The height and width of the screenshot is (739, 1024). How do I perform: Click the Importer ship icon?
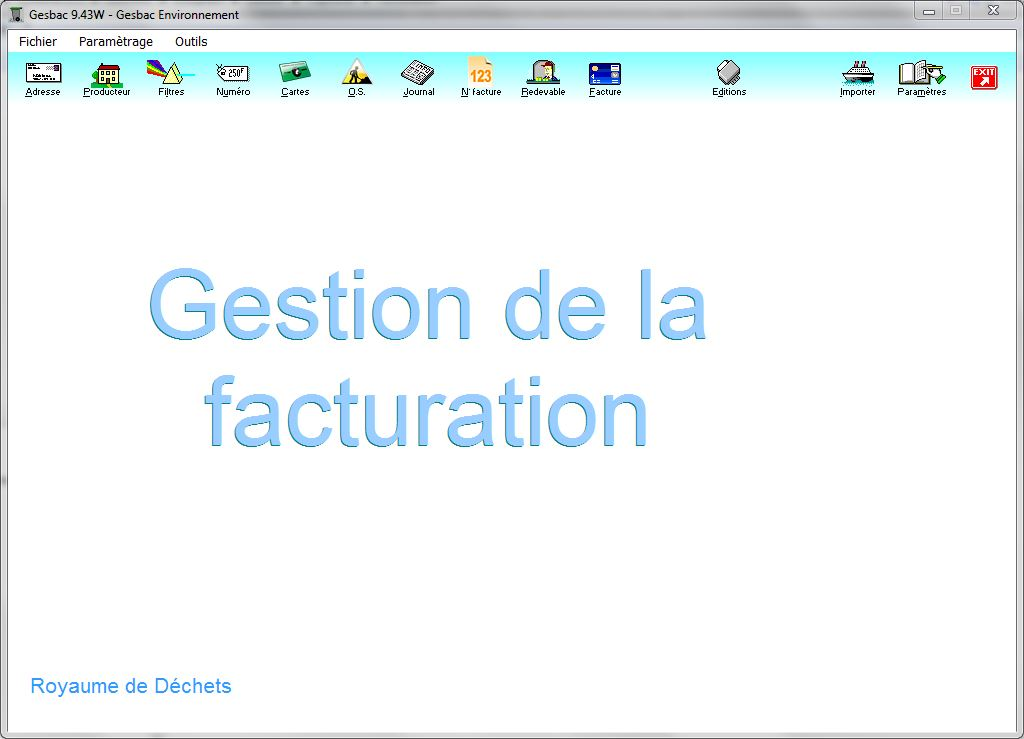pos(857,73)
